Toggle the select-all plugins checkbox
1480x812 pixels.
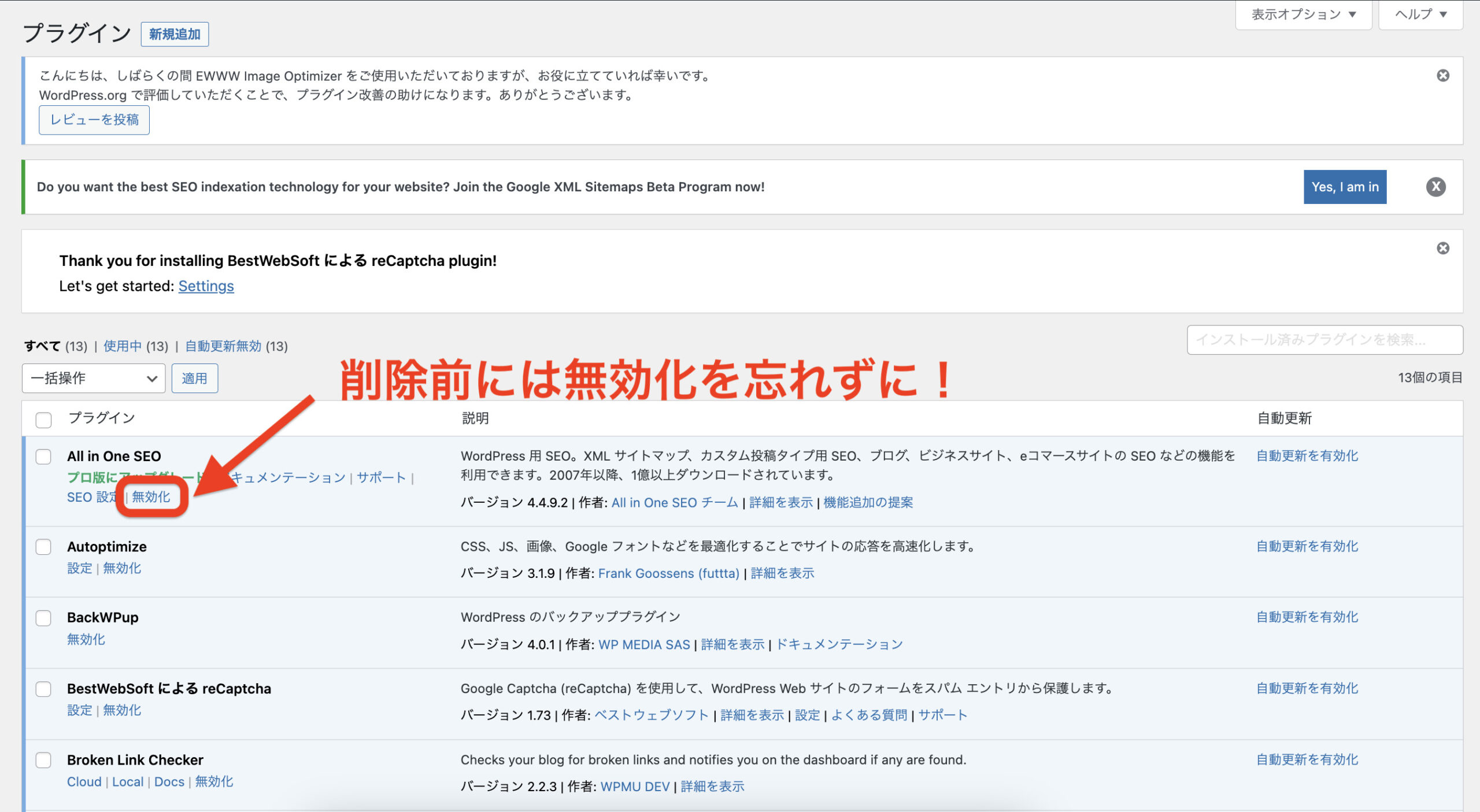(43, 420)
